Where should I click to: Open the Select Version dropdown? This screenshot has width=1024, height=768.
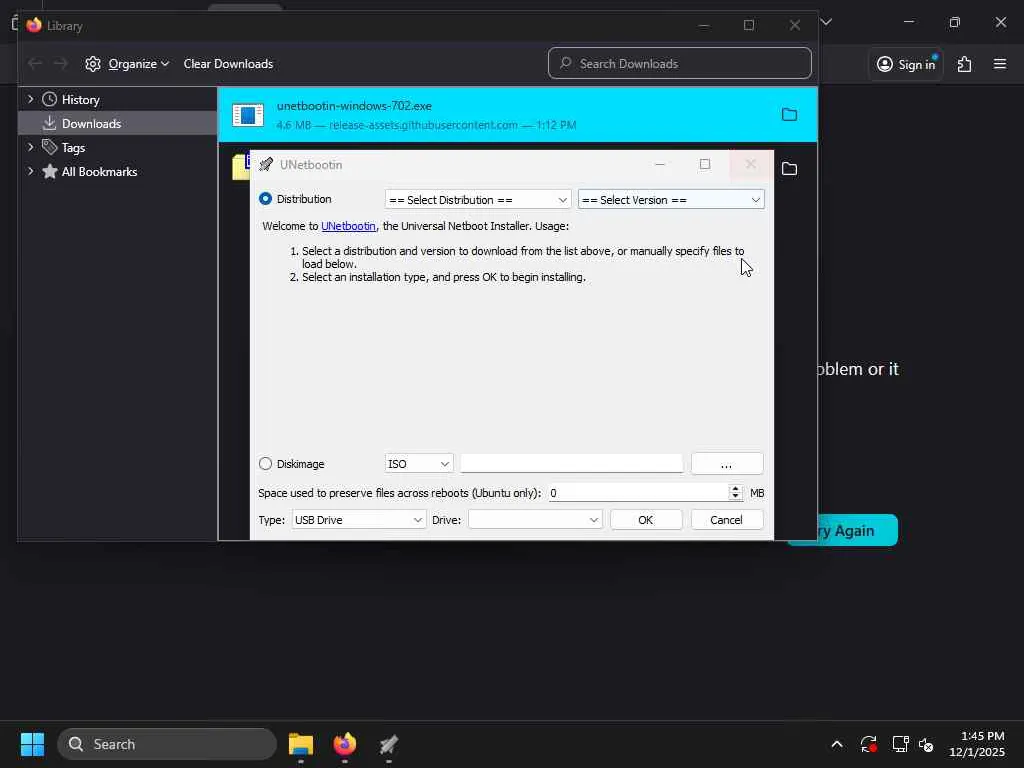point(671,200)
